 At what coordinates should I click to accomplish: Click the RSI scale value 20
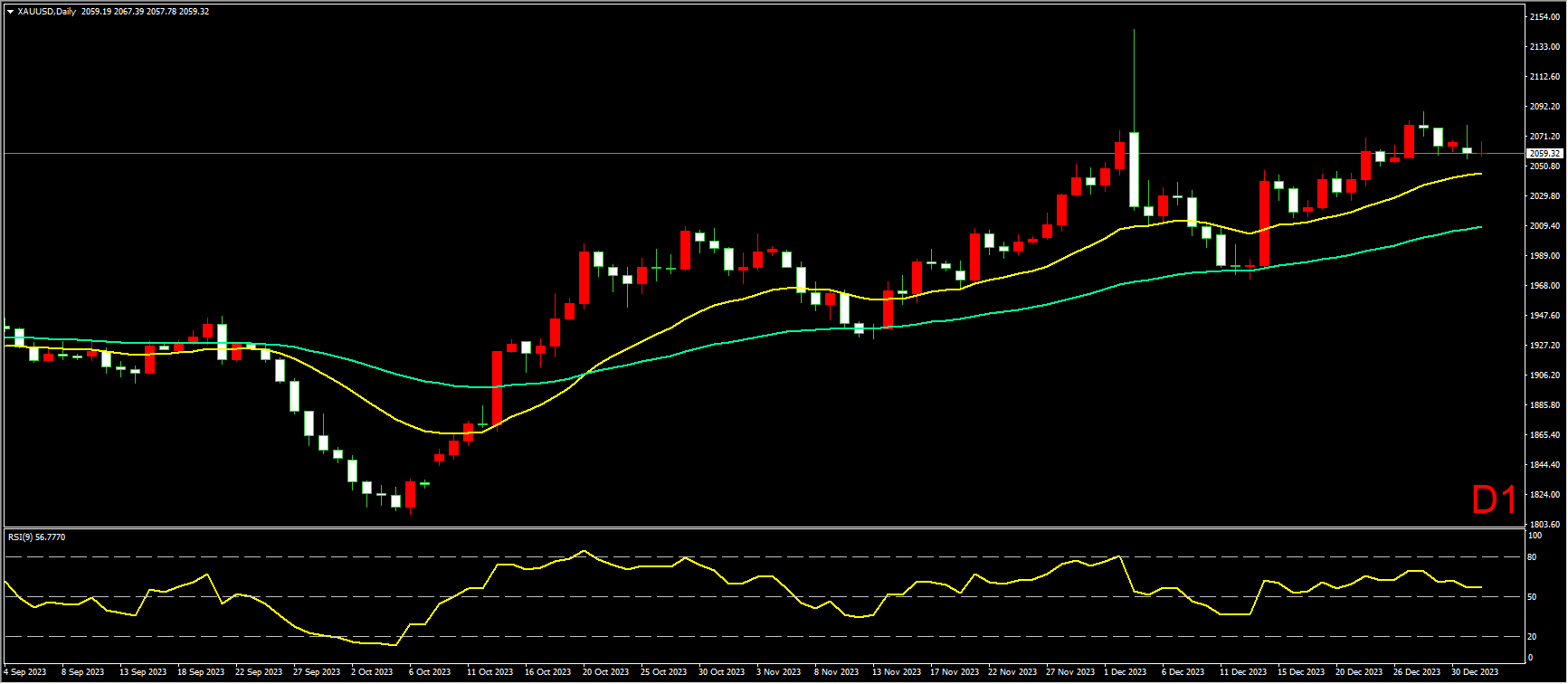click(x=1533, y=637)
